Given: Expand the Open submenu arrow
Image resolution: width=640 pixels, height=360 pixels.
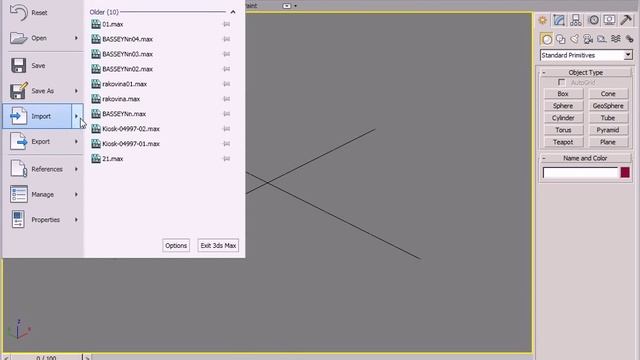Looking at the screenshot, I should (x=76, y=38).
